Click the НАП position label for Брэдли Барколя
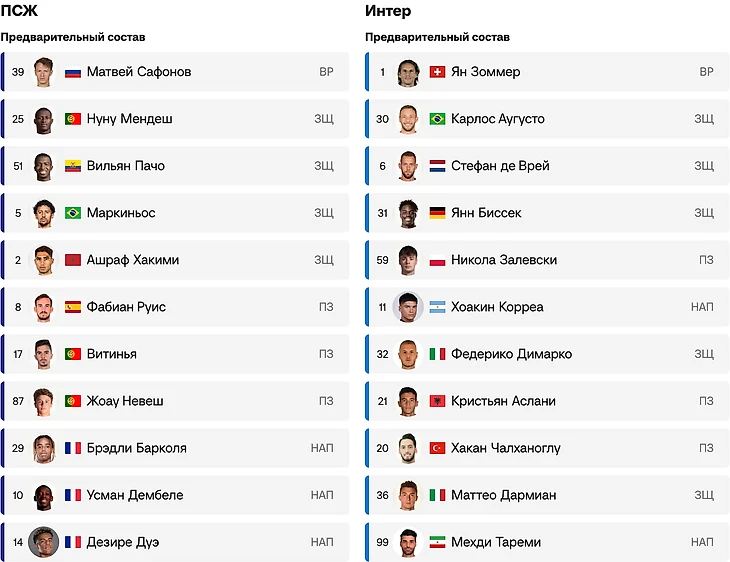Image resolution: width=730 pixels, height=562 pixels. (x=322, y=448)
